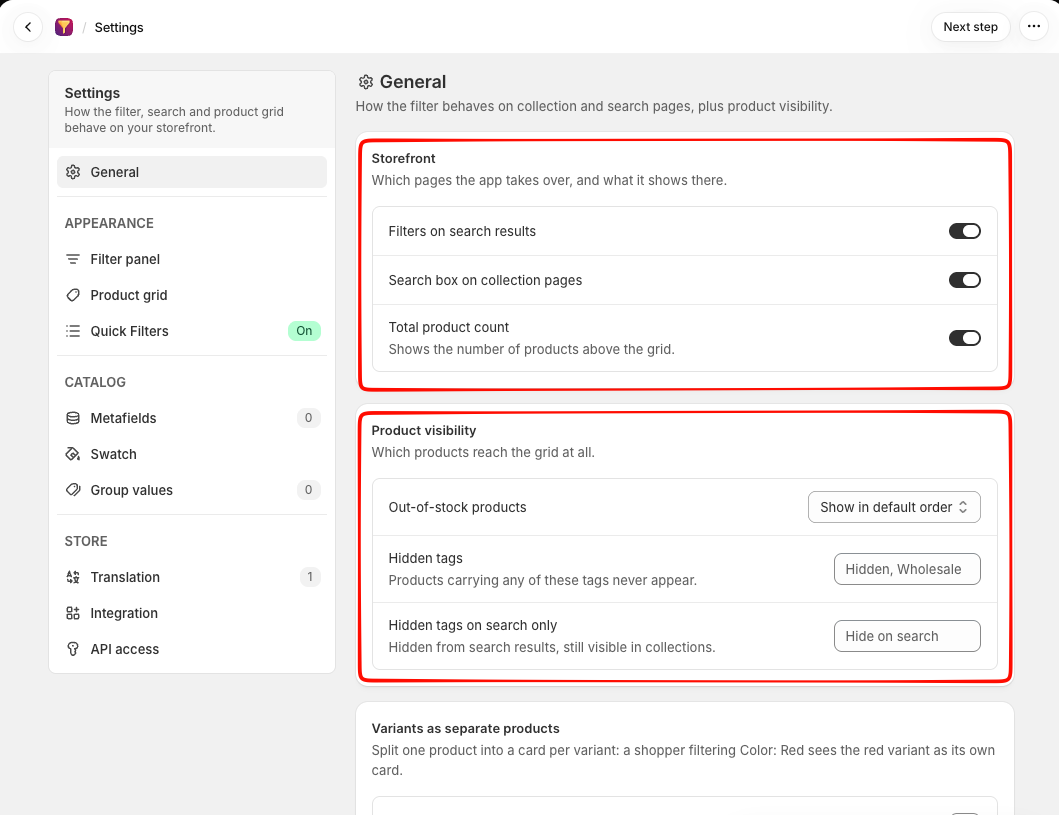Go to Swatch settings

tap(192, 454)
